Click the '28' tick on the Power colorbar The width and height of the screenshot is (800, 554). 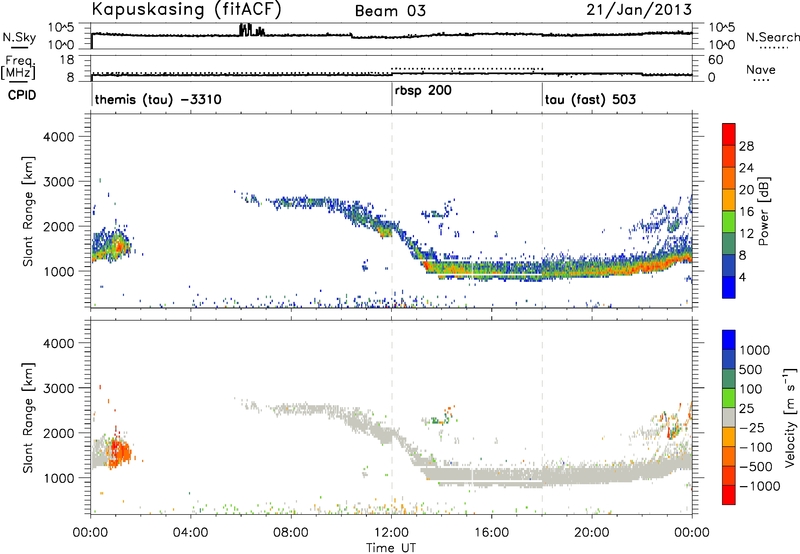(x=746, y=146)
